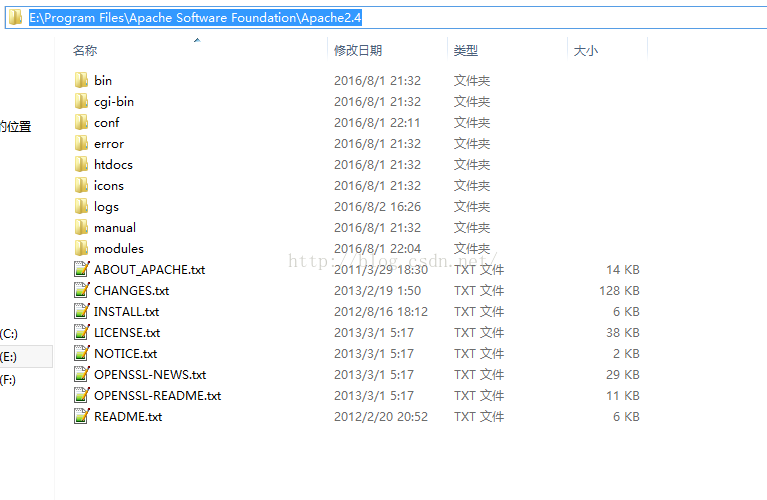Select the manual folder name

click(x=115, y=227)
